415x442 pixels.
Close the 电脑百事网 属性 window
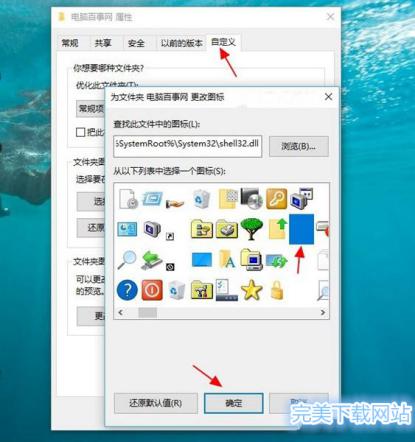tap(330, 17)
